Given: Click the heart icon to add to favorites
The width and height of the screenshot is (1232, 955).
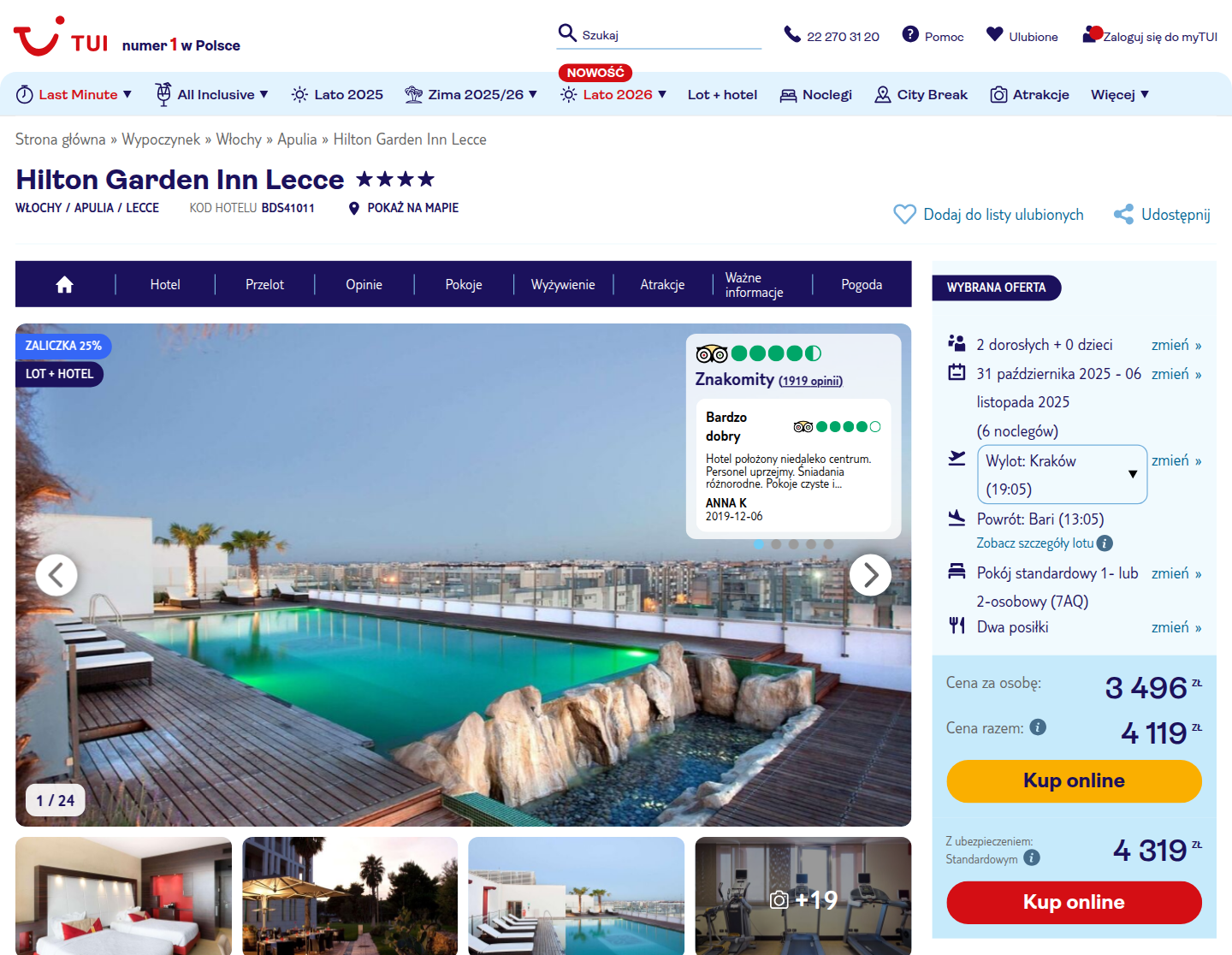Looking at the screenshot, I should click(904, 214).
